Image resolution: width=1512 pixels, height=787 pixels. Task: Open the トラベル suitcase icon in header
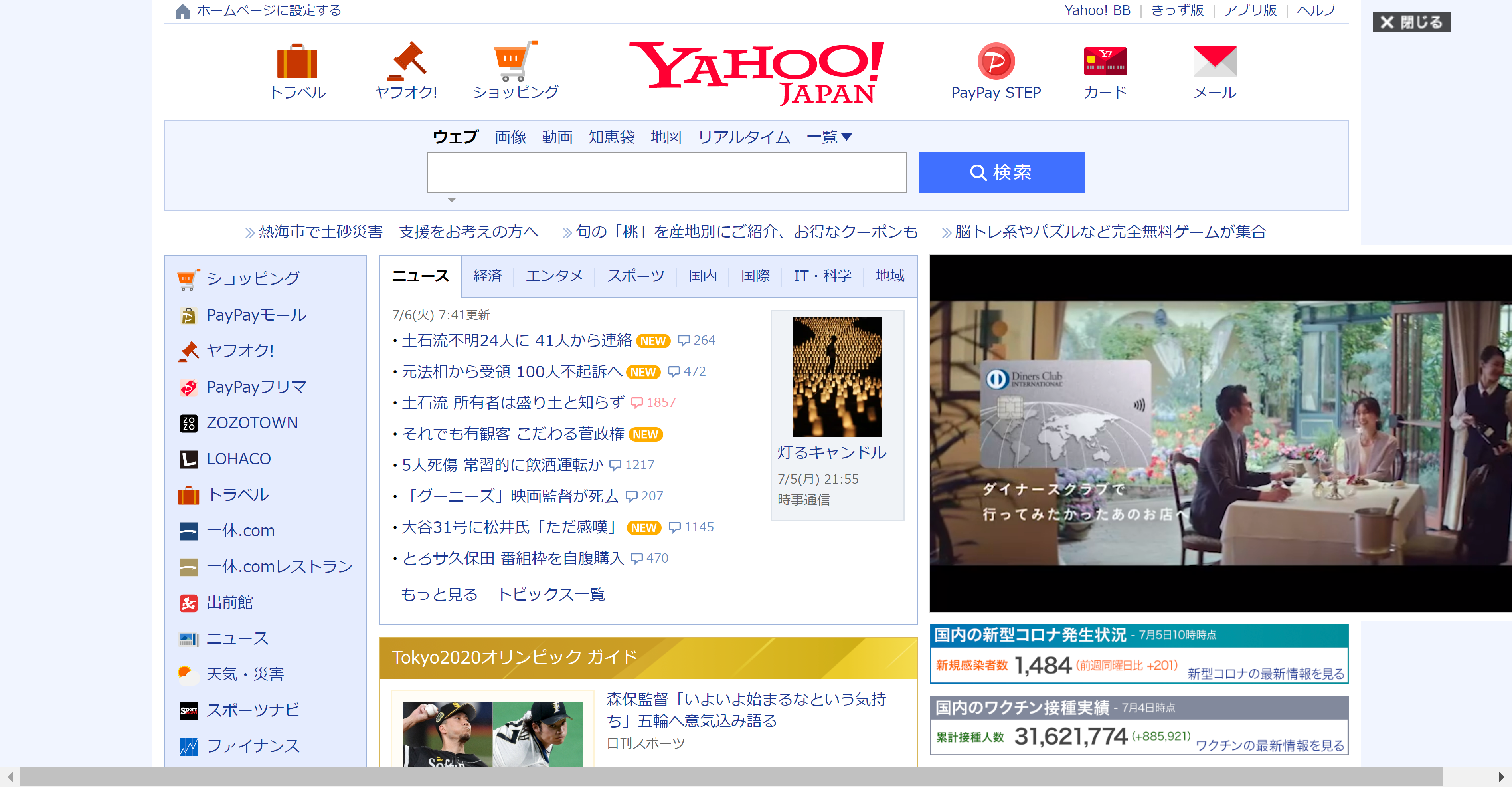[297, 61]
